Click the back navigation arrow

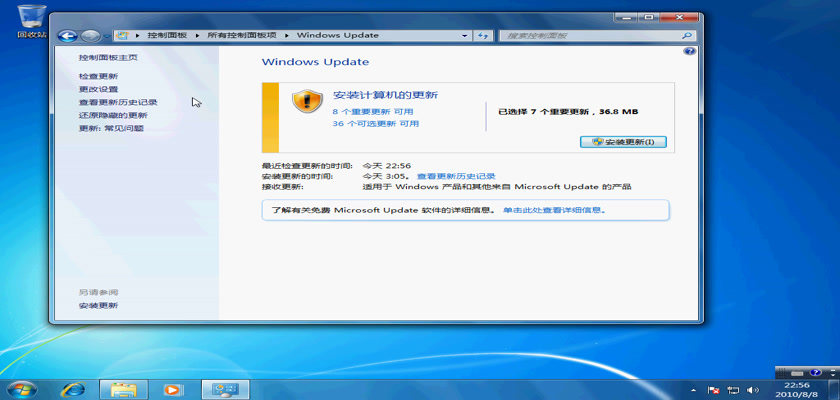[x=68, y=35]
